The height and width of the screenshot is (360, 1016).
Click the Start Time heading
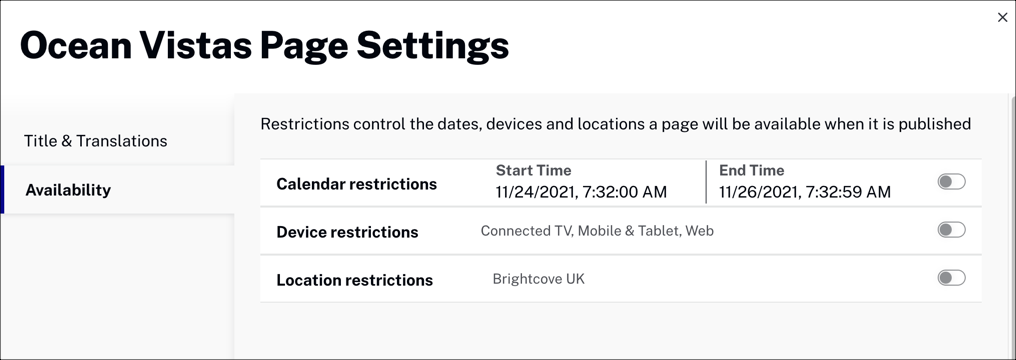tap(533, 170)
